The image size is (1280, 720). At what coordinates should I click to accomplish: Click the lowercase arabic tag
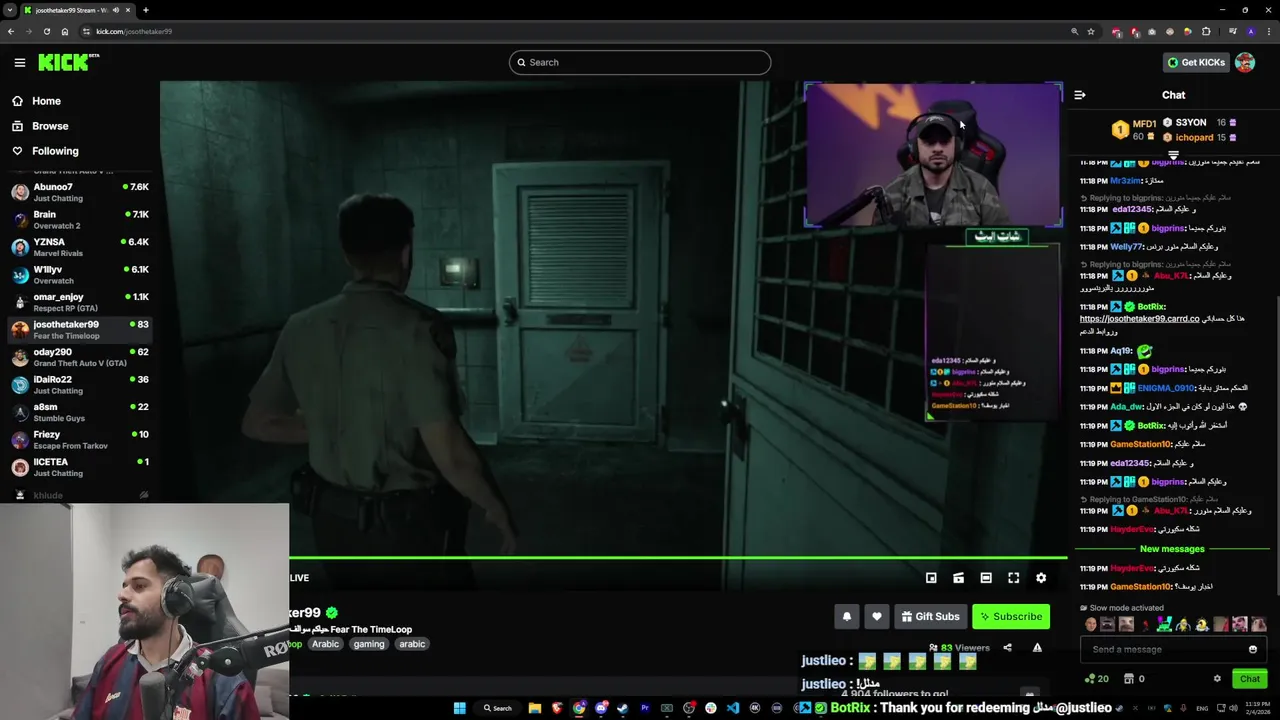tap(412, 644)
